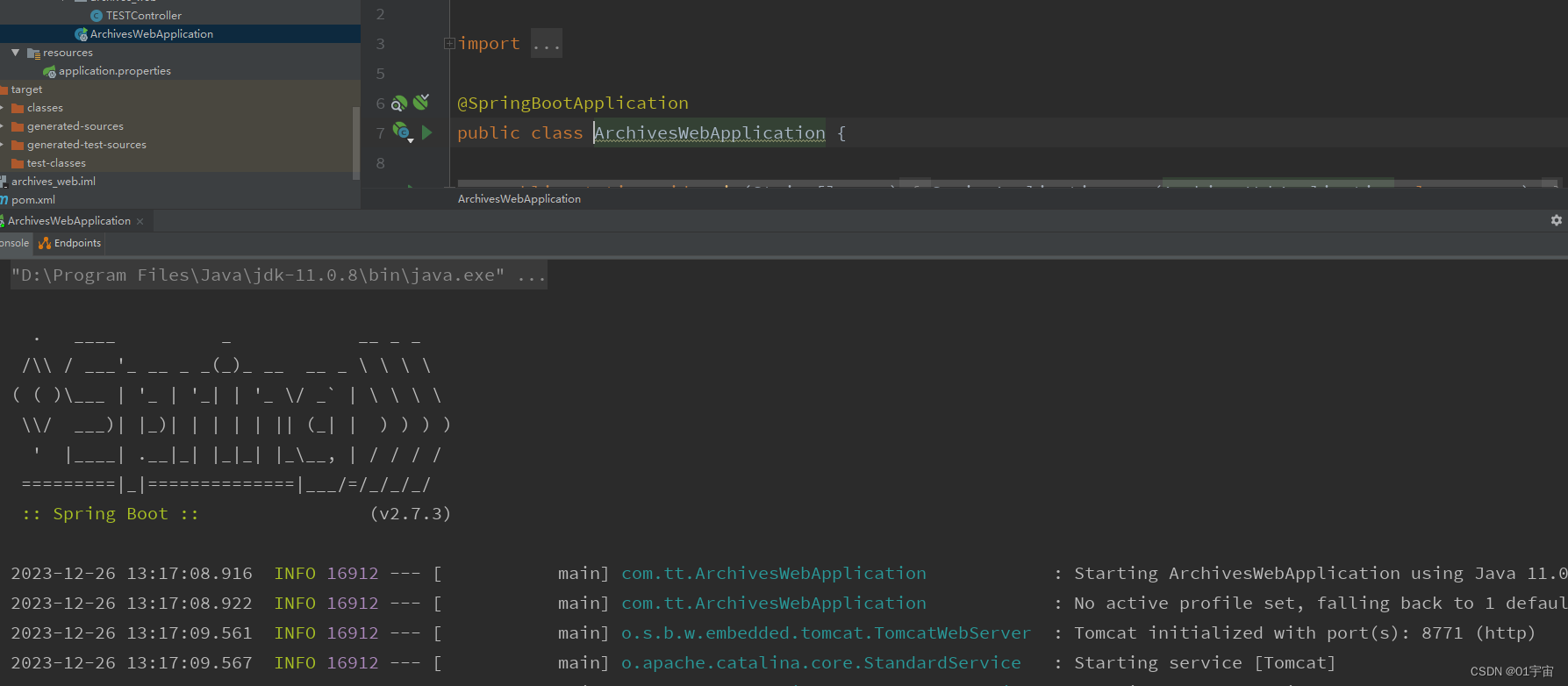Open archives_web.iml file
Viewport: 1568px width, 686px height.
(54, 182)
